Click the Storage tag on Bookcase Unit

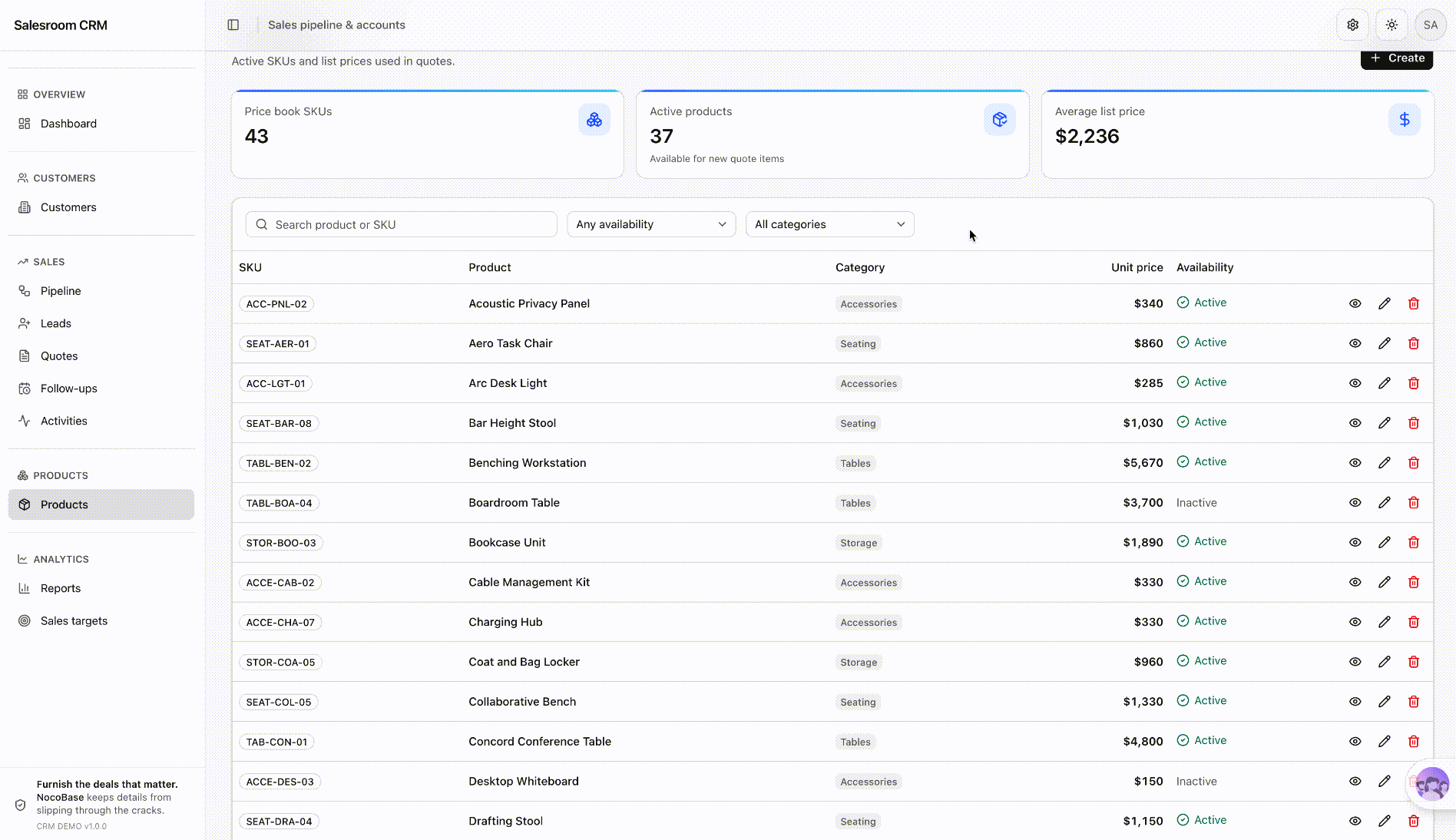(859, 543)
